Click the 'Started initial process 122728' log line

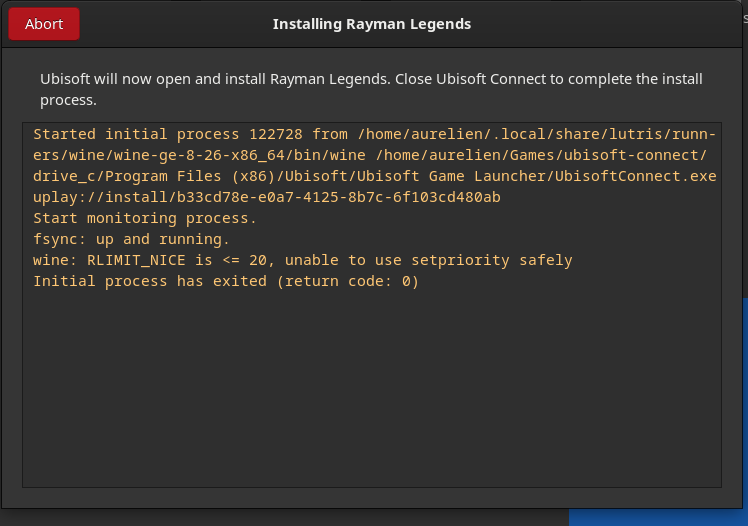click(374, 134)
